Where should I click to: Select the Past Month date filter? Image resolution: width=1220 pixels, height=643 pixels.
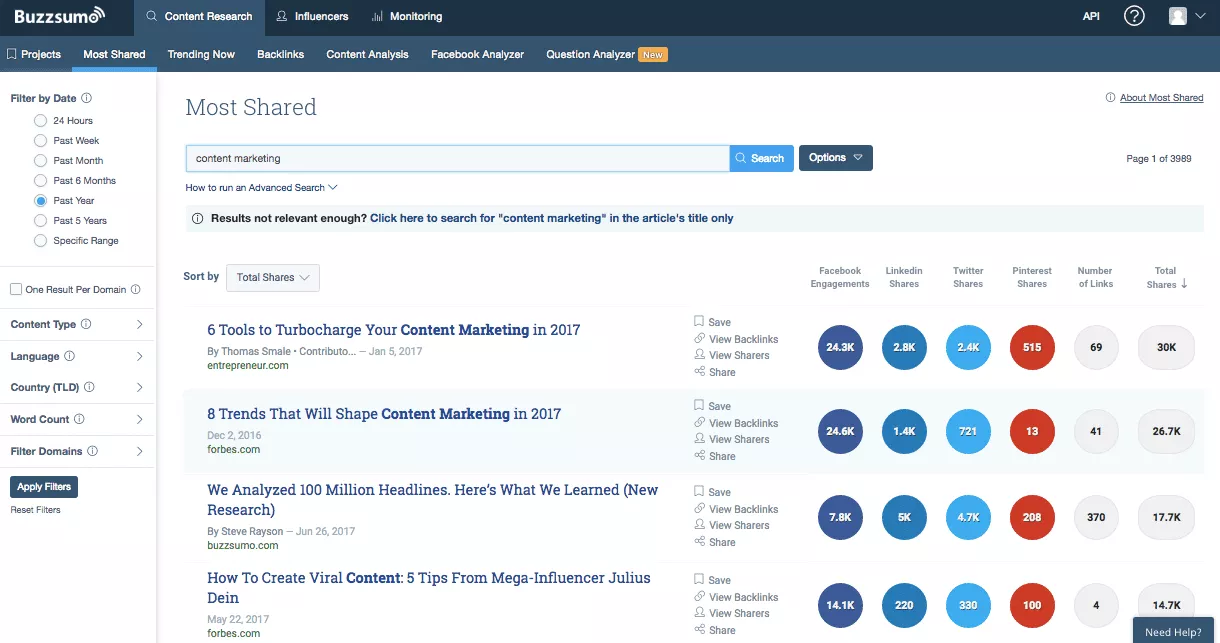pyautogui.click(x=41, y=161)
